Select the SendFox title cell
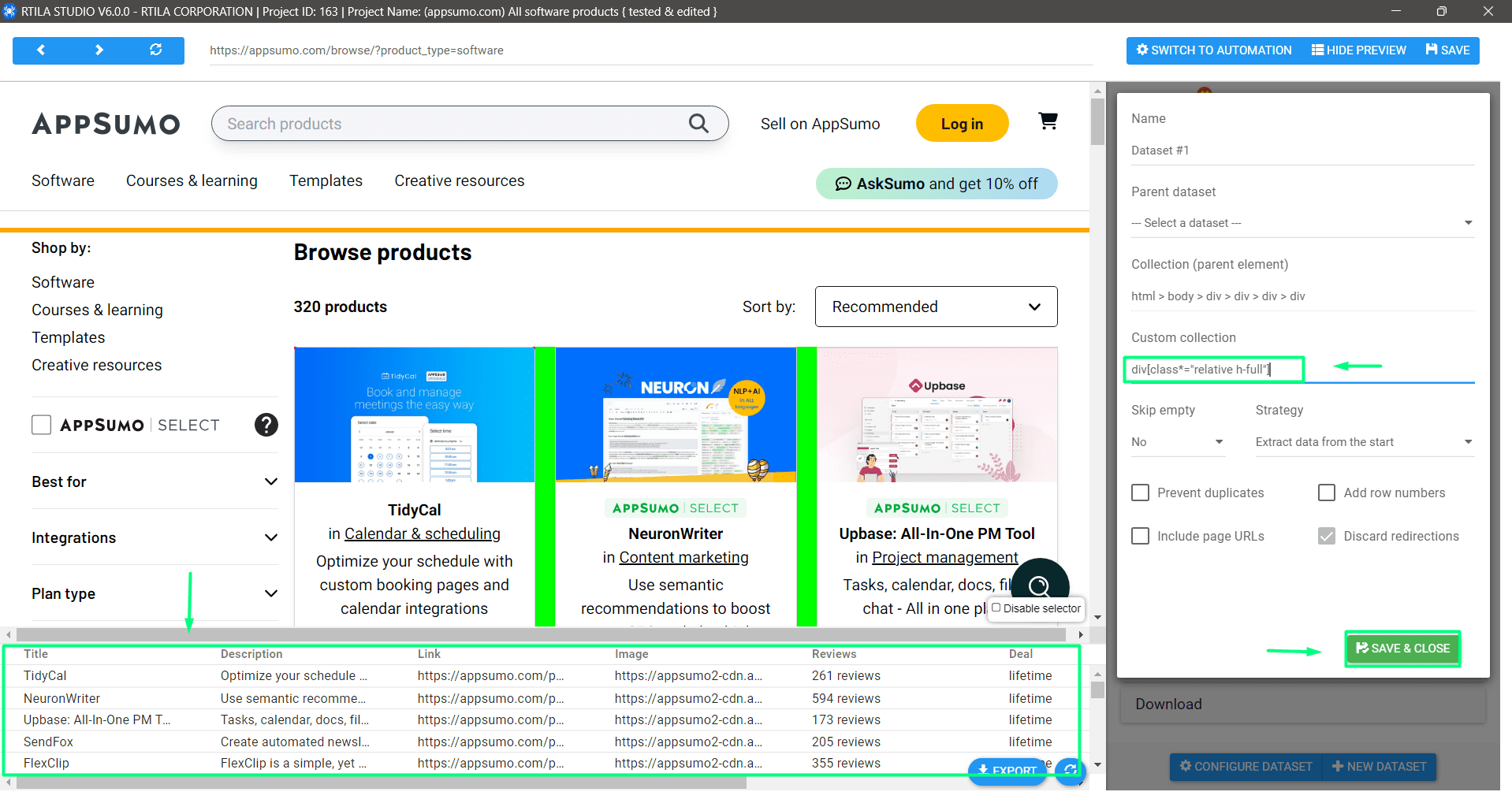 [48, 742]
